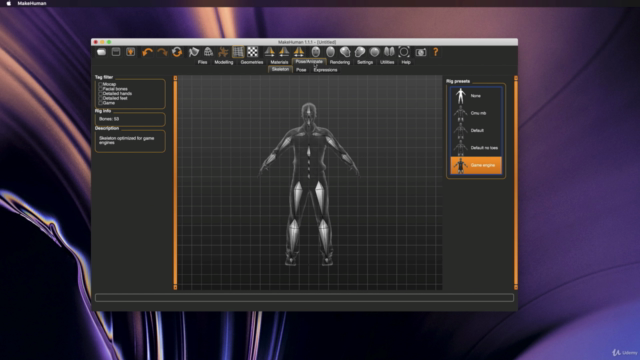Viewport: 640px width, 360px height.
Task: Go to the Materials tab
Action: click(279, 62)
